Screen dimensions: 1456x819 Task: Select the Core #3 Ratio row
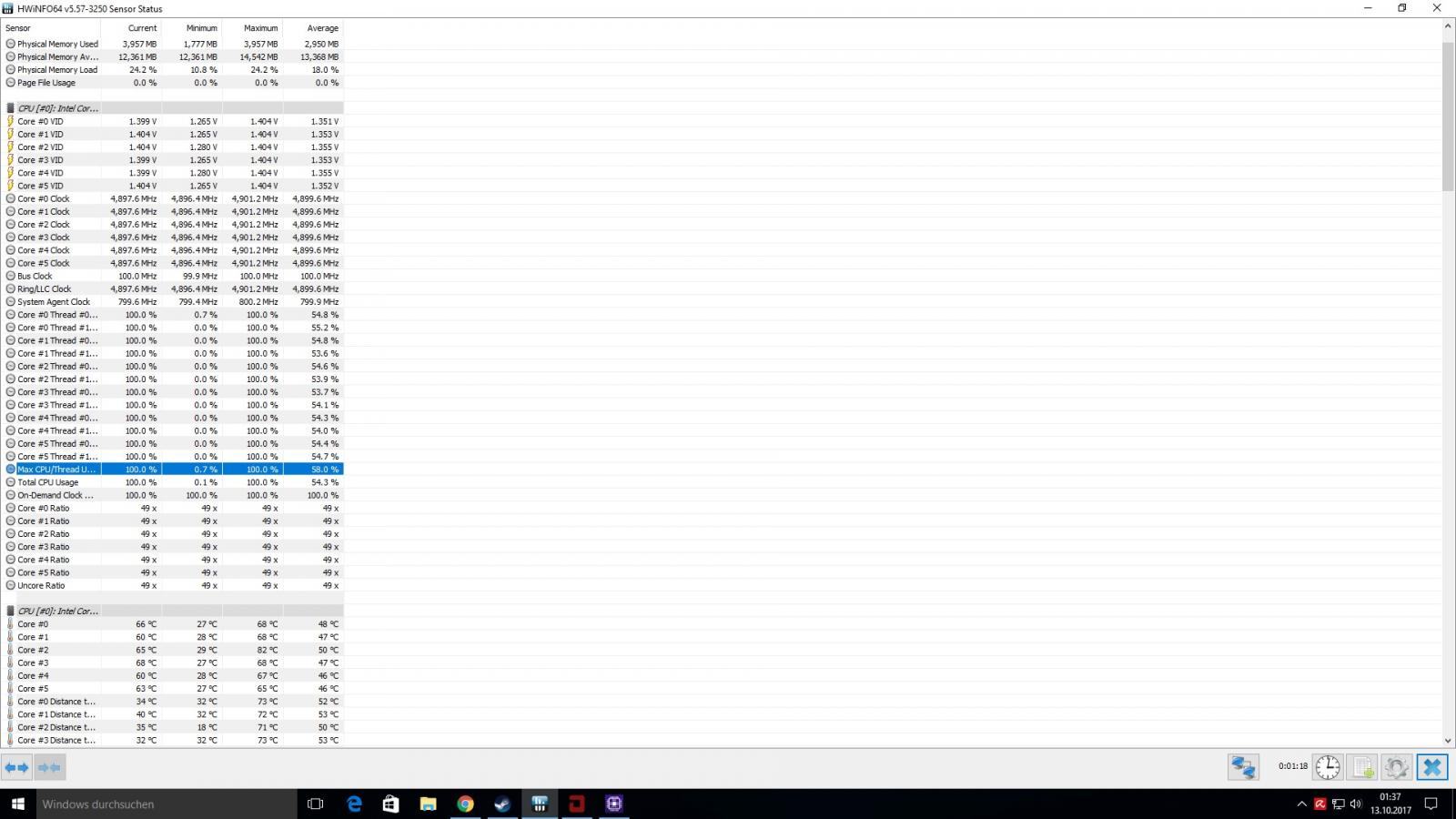click(173, 547)
